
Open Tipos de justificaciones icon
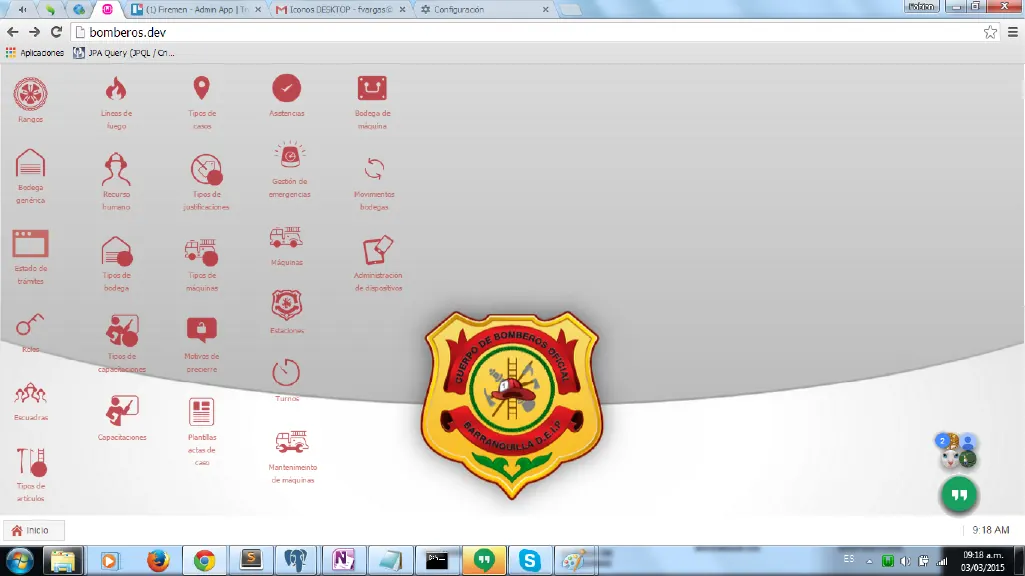click(x=207, y=169)
